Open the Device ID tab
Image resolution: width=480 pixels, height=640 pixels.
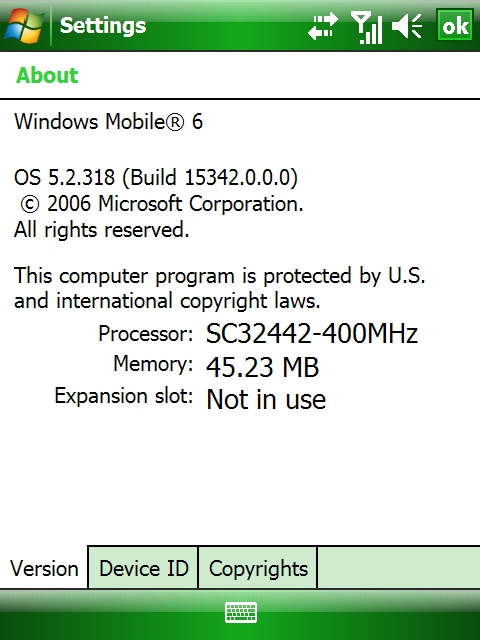[x=143, y=568]
